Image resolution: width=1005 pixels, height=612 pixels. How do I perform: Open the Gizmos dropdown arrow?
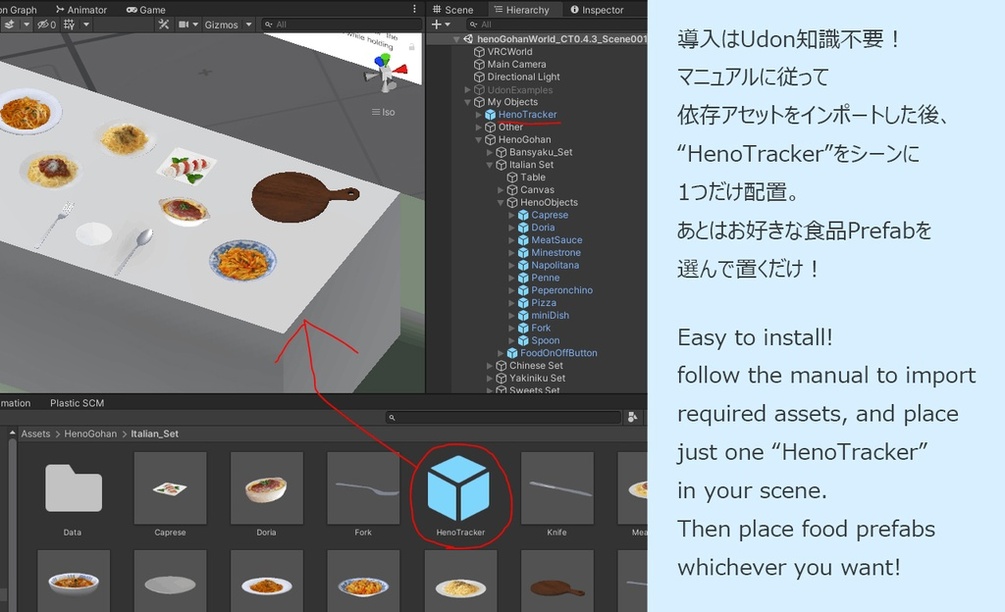[x=249, y=24]
